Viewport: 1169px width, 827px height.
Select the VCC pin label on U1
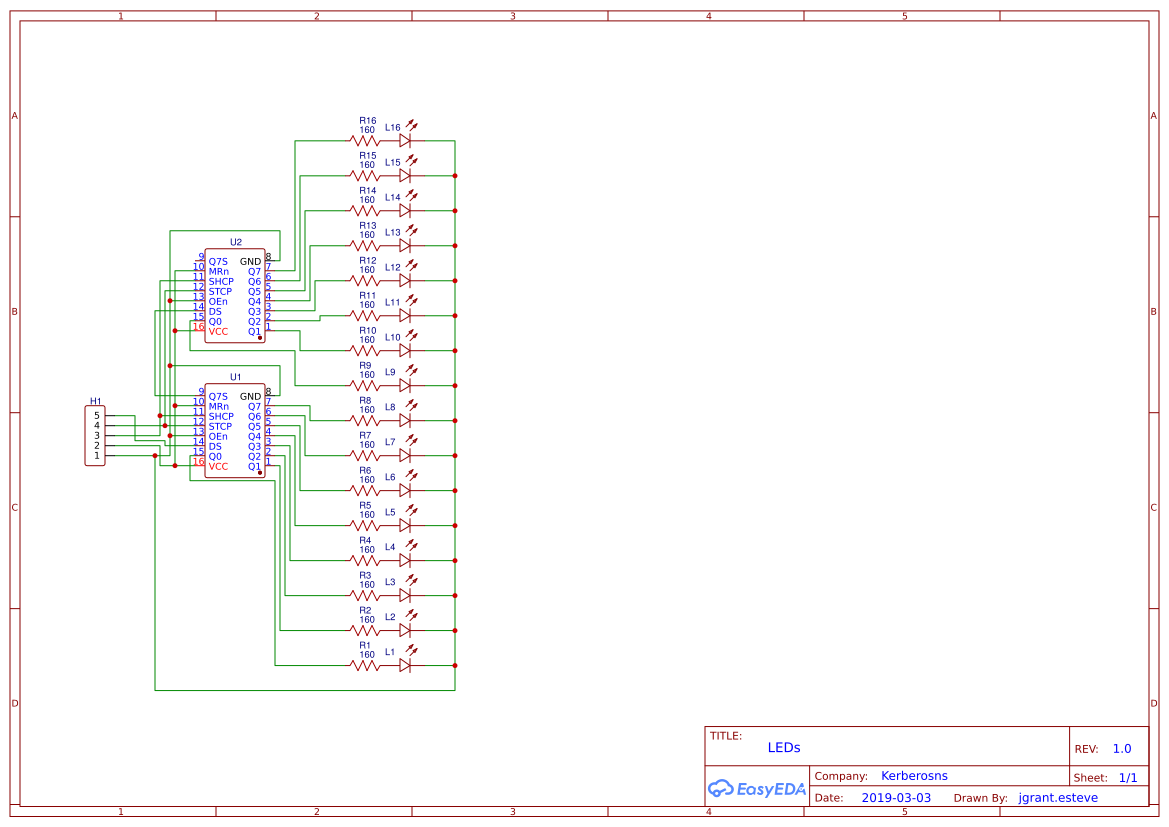click(219, 466)
